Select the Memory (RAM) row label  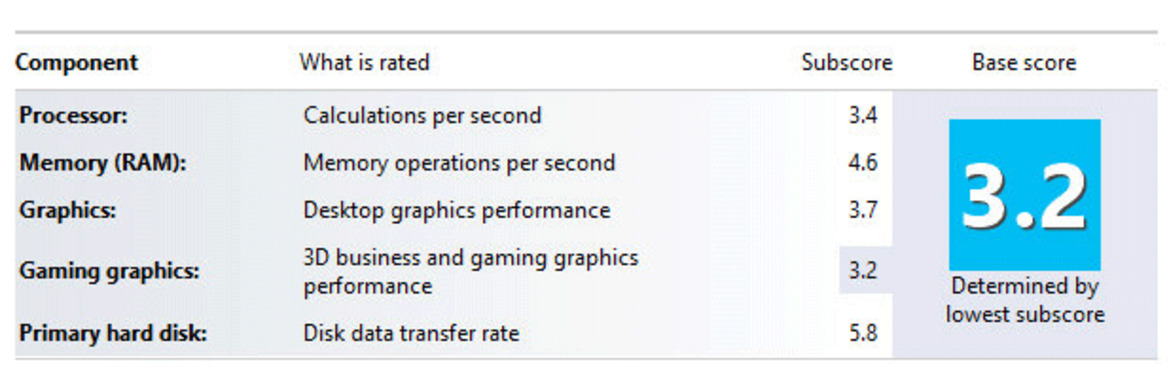(103, 163)
